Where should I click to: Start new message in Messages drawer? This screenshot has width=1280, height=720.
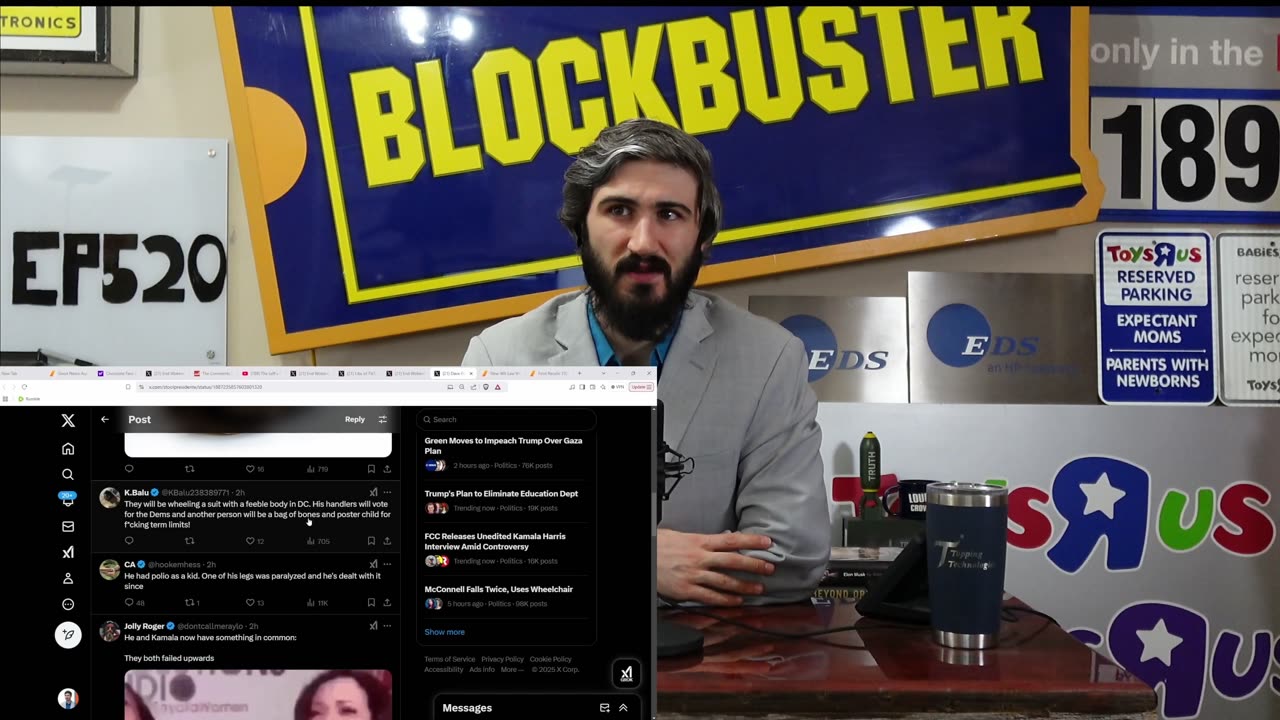[x=604, y=708]
